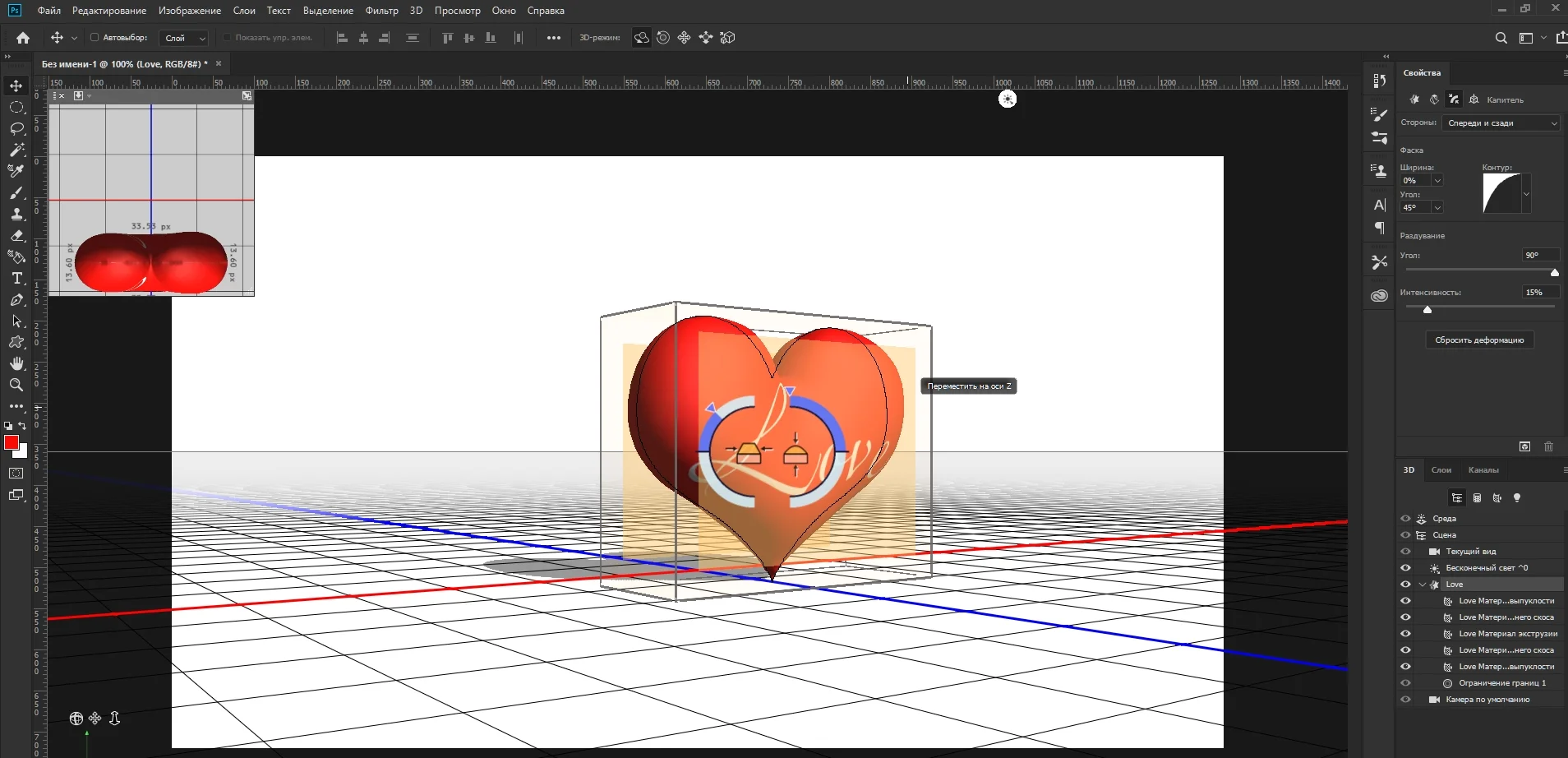Viewport: 1568px width, 758px height.
Task: Select the Lasso tool
Action: tap(16, 129)
